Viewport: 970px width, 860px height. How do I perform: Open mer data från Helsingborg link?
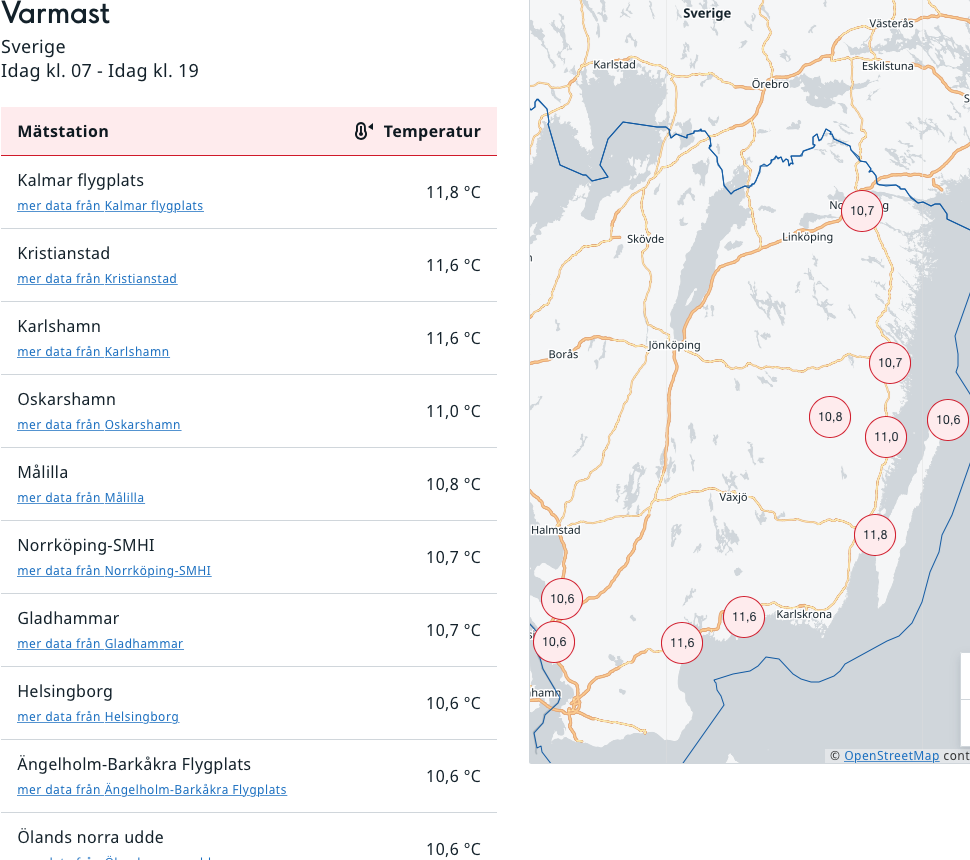pos(98,717)
